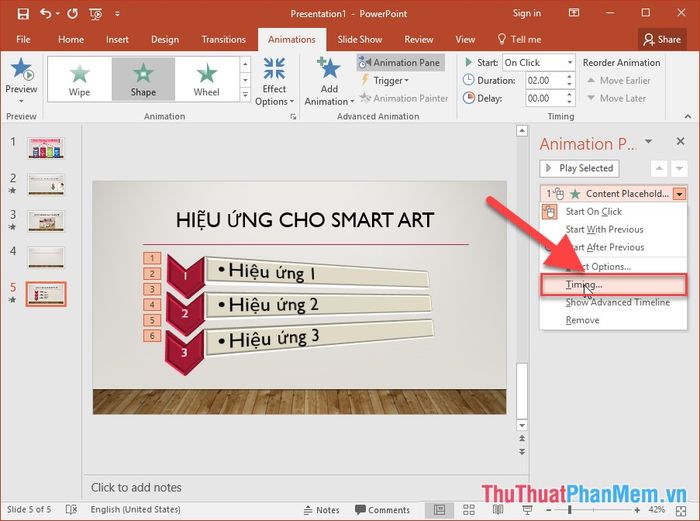Screen dimensions: 700x521
Task: Choose Start With Previous from the menu
Action: pos(613,229)
